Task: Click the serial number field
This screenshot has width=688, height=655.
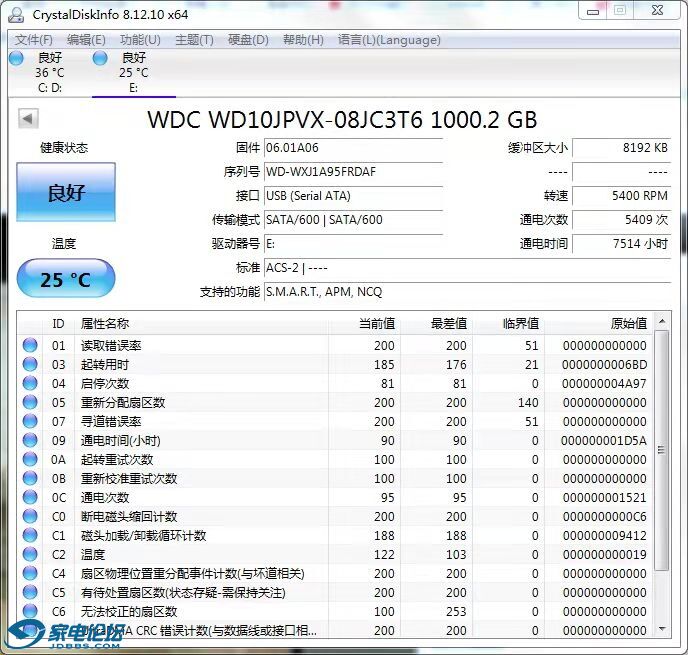Action: click(x=352, y=172)
